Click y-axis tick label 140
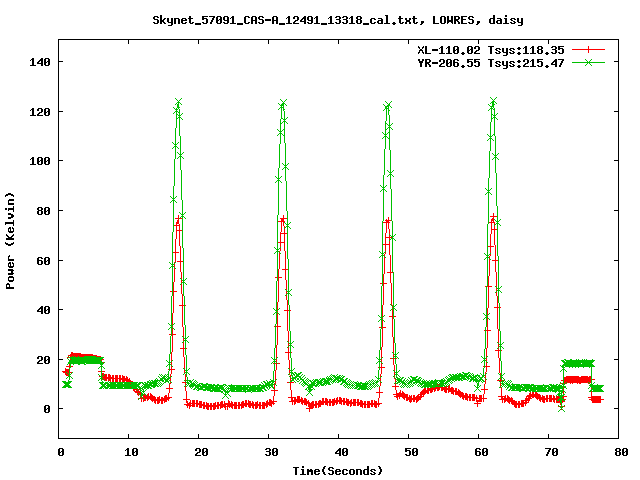 [x=40, y=62]
